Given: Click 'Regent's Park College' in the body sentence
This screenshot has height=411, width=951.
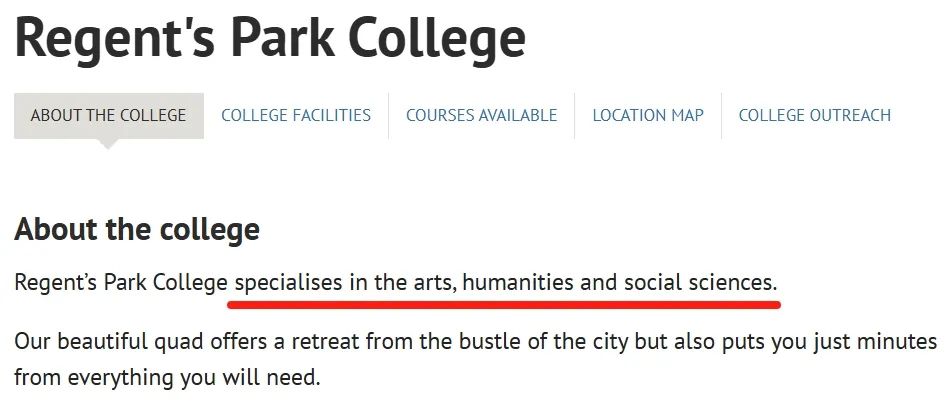Looking at the screenshot, I should 121,282.
